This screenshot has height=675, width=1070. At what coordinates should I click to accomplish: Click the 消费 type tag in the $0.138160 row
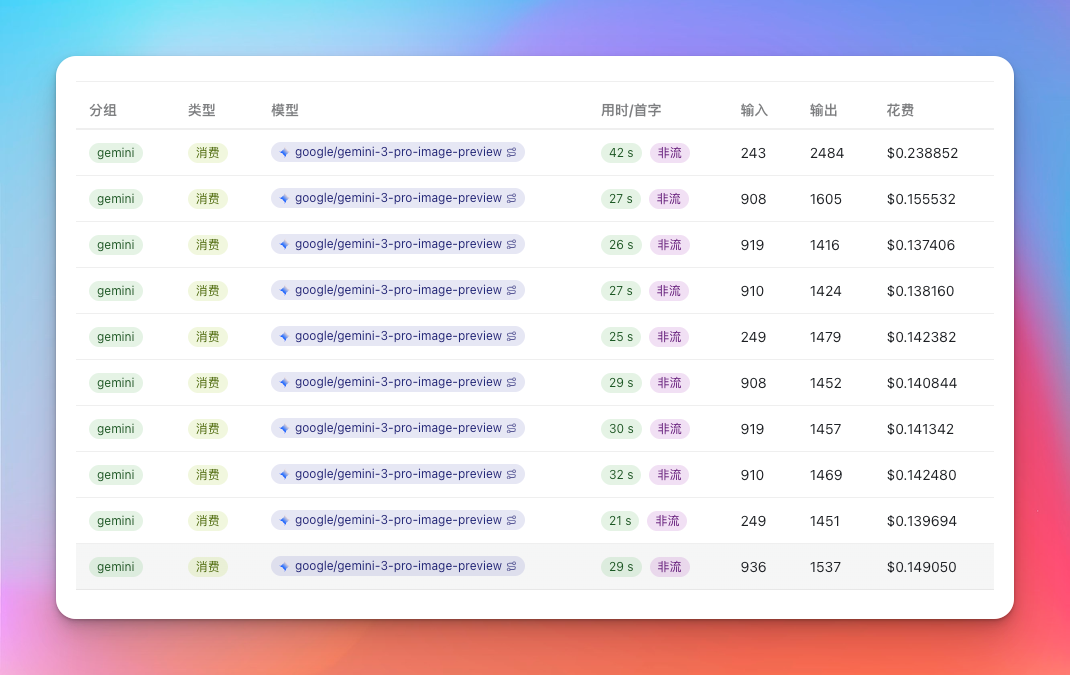tap(208, 291)
